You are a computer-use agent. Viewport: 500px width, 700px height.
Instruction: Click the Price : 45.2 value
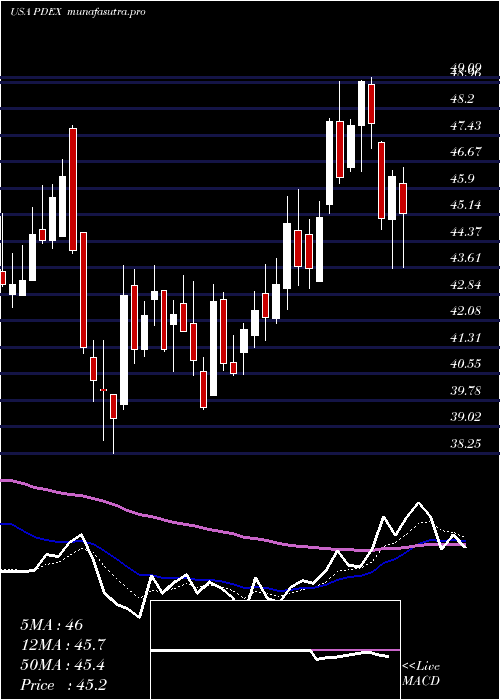point(63,685)
